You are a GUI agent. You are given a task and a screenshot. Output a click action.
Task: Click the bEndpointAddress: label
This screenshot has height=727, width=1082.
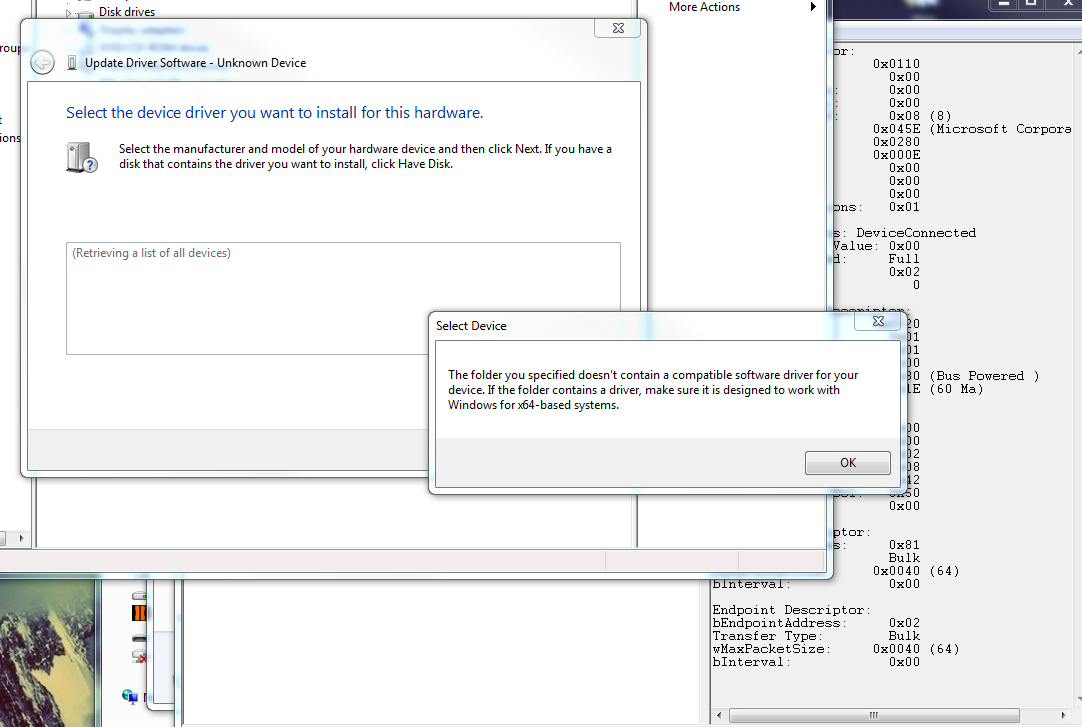(779, 623)
